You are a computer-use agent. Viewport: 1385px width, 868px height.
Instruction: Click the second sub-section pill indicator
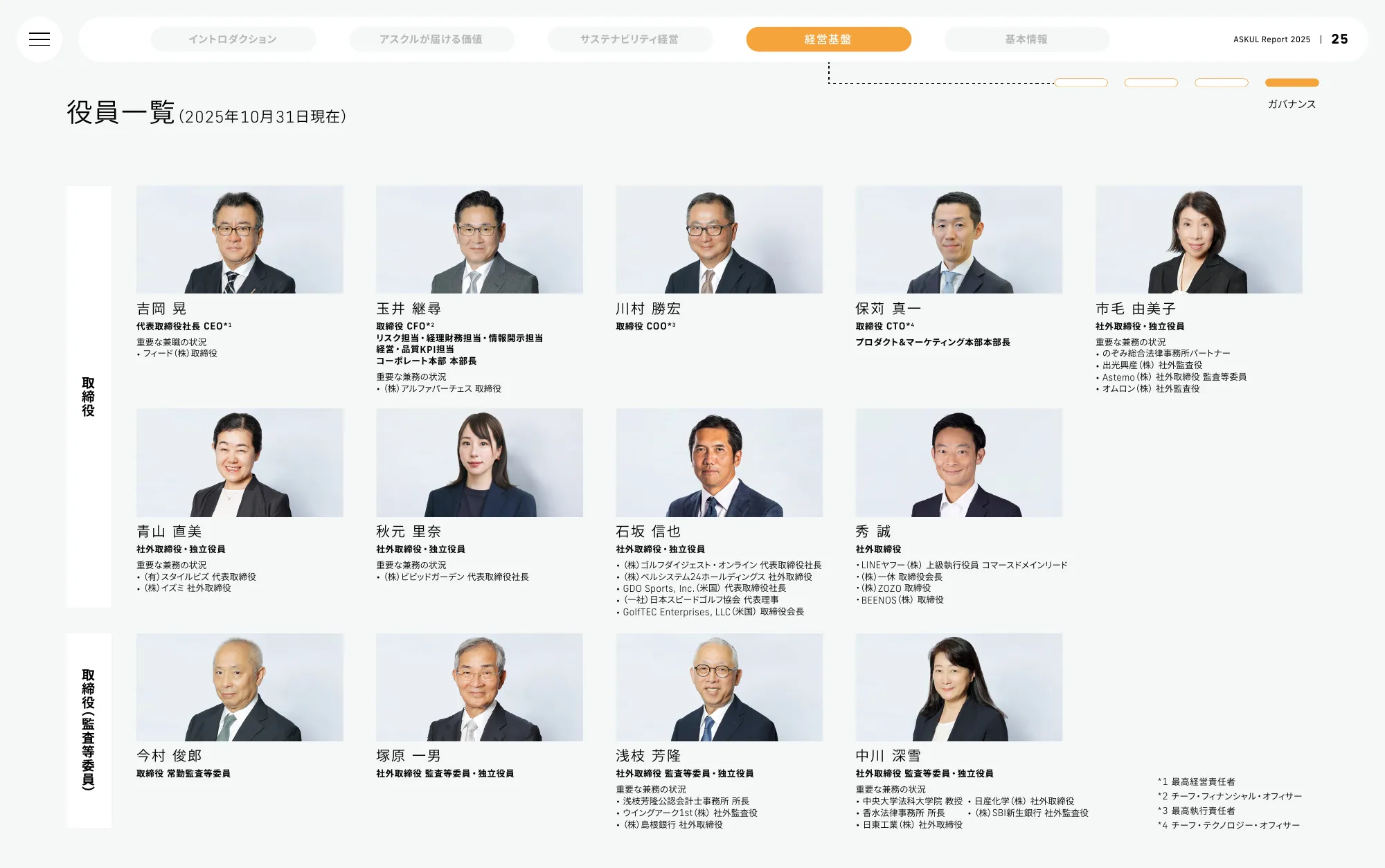click(1151, 83)
